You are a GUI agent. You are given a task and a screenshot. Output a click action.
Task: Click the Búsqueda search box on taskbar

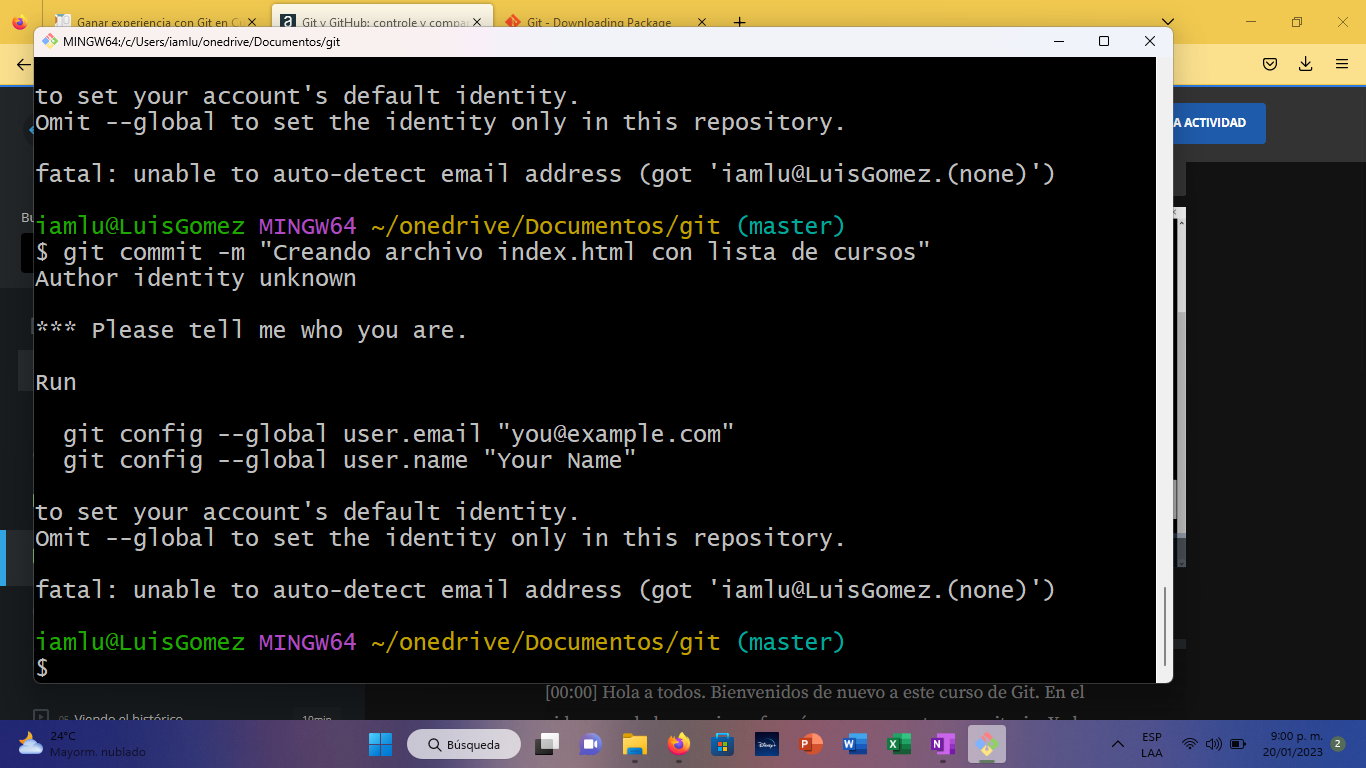(x=464, y=744)
